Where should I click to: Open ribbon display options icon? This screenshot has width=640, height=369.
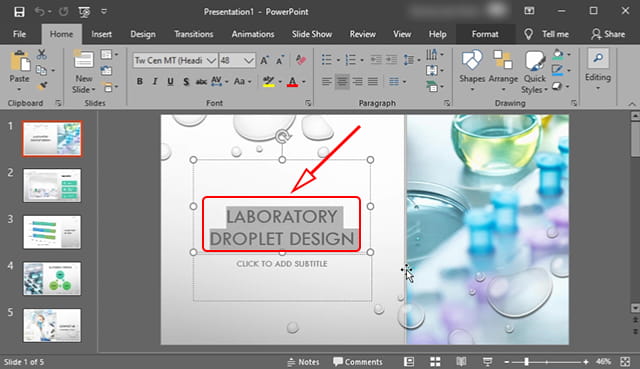pyautogui.click(x=529, y=11)
